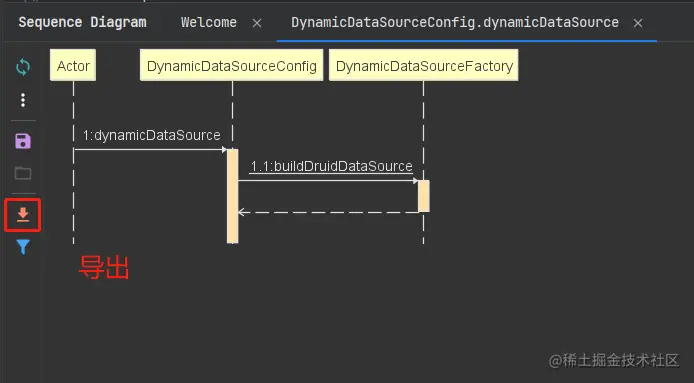Export the sequence diagram with the download icon
Image resolution: width=694 pixels, height=383 pixels.
[23, 215]
